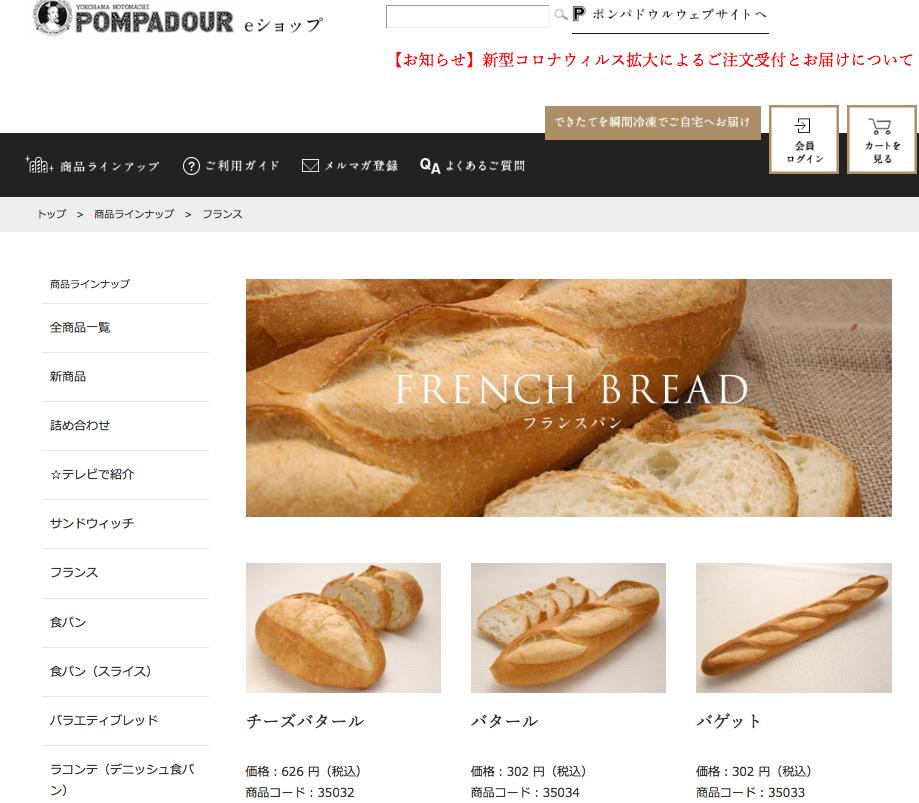Viewport: 919px width, 803px height.
Task: Click the Pompadour logo emblem
Action: coord(52,18)
